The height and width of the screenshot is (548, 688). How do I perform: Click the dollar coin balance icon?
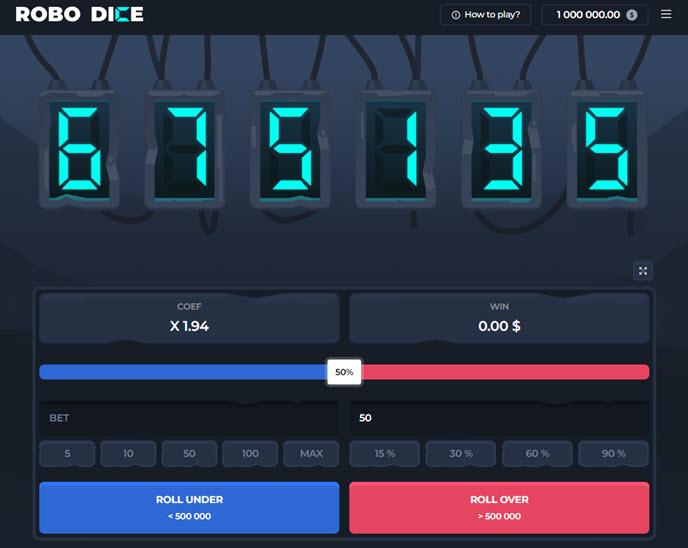pos(632,15)
